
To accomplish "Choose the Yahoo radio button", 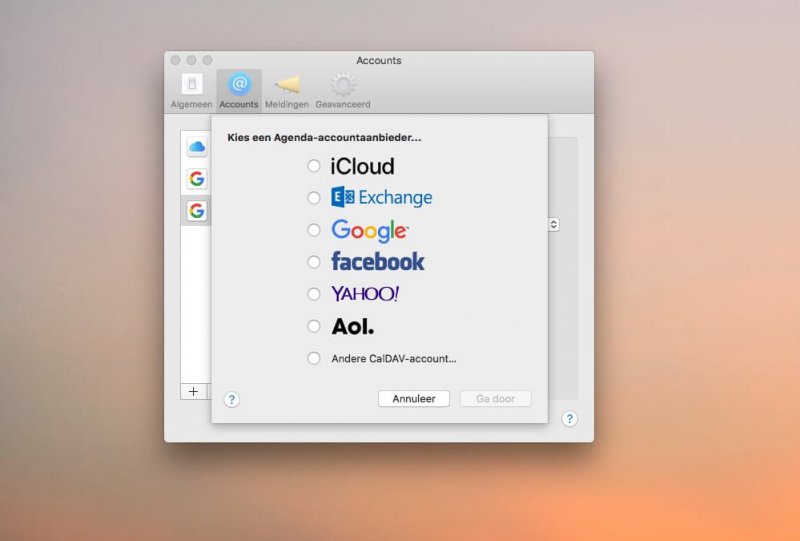I will click(x=314, y=294).
